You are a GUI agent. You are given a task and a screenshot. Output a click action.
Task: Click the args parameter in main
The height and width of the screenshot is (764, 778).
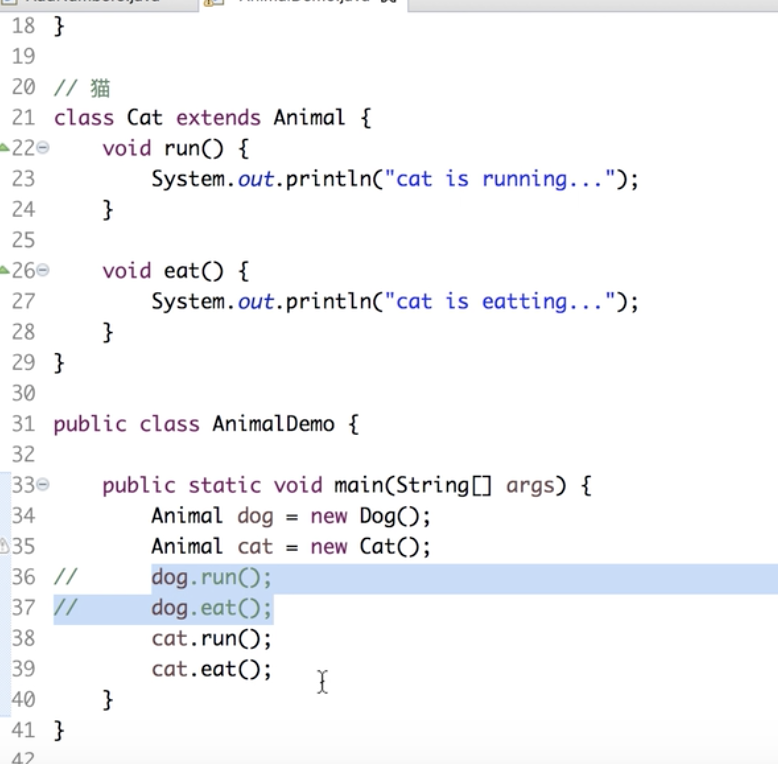[x=528, y=486]
